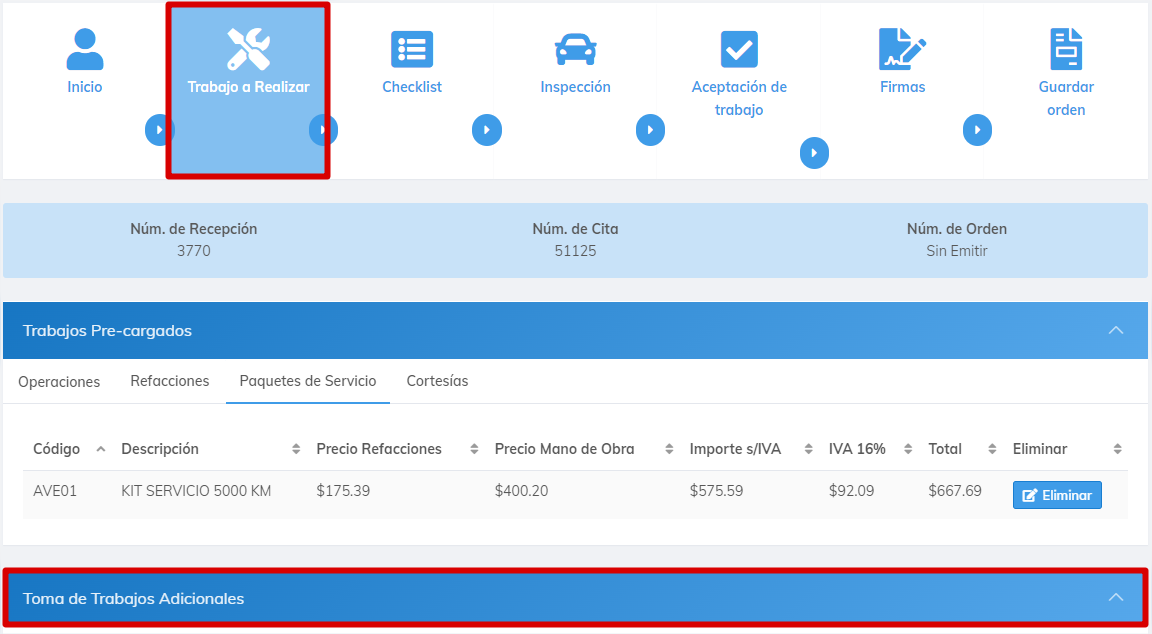Select the AVE01 table row code
This screenshot has width=1152, height=634.
coord(55,491)
